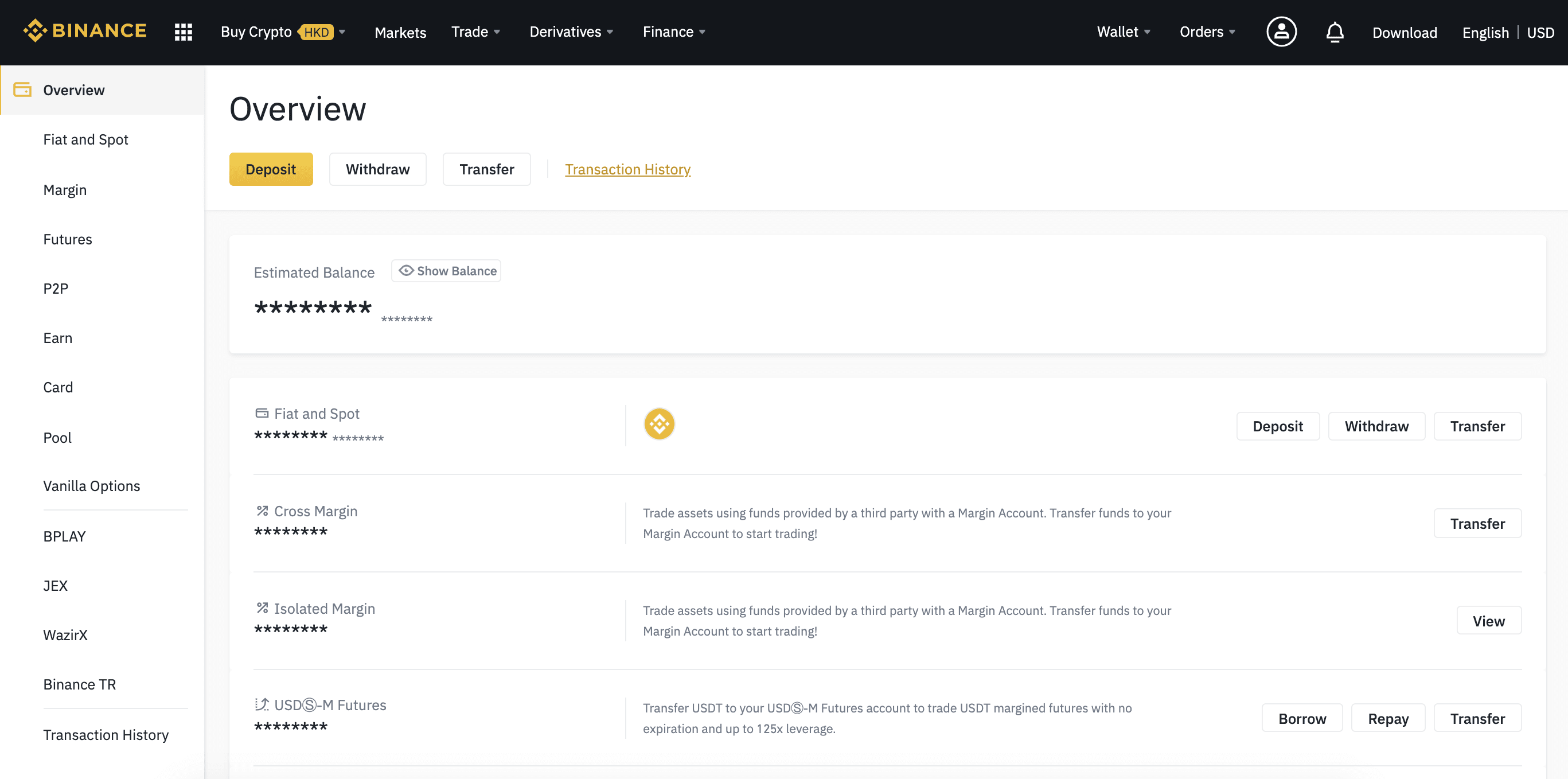
Task: Open the notifications bell icon
Action: click(x=1335, y=32)
